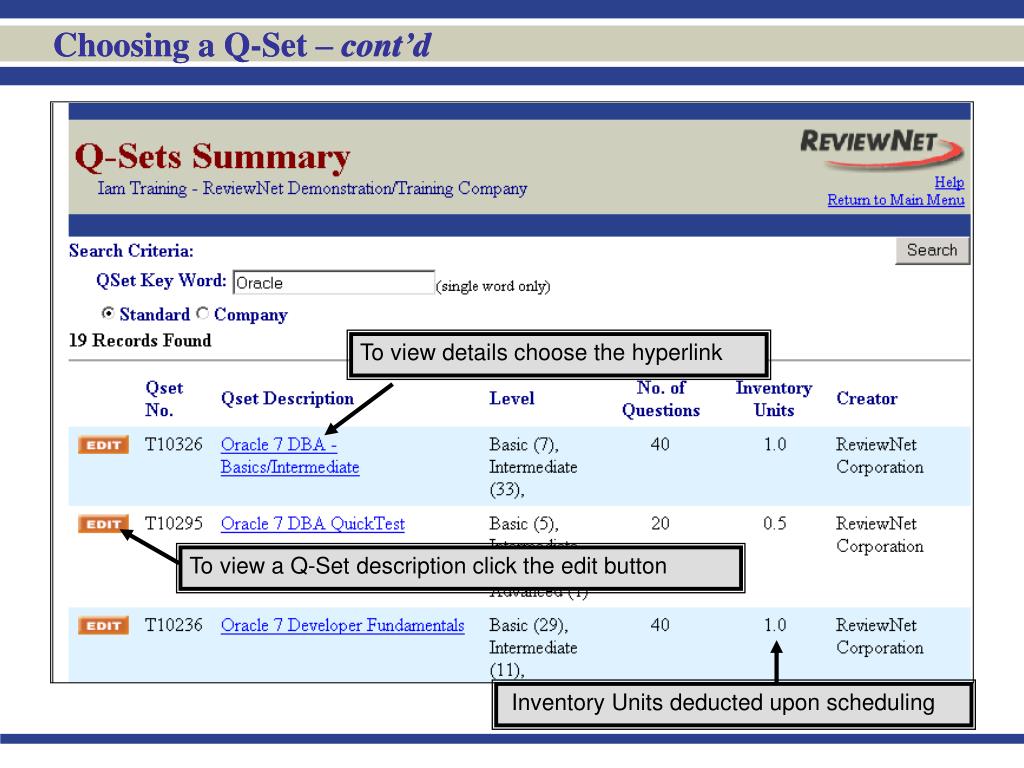Viewport: 1024px width, 768px height.
Task: Click the Qset No. column header
Action: click(164, 399)
